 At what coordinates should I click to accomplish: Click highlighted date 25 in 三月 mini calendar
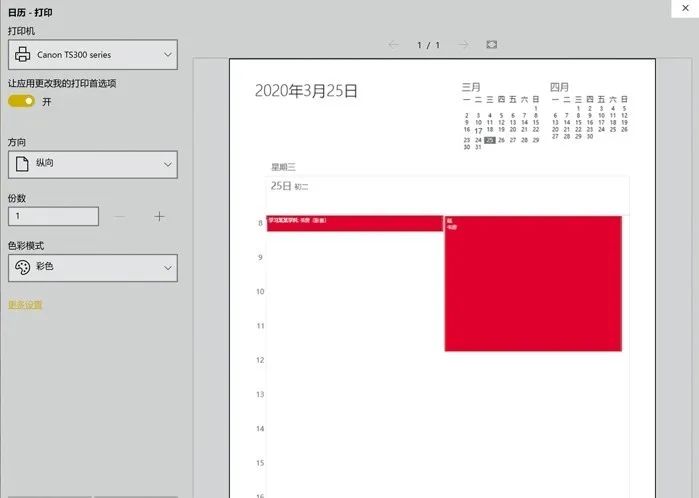pyautogui.click(x=490, y=140)
